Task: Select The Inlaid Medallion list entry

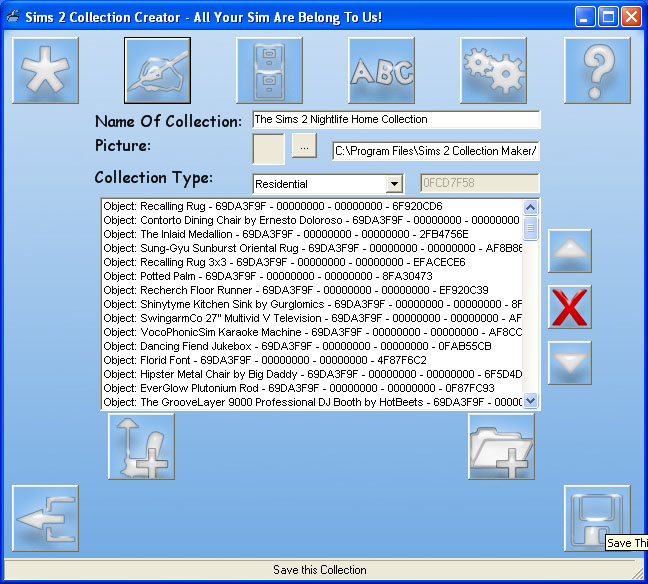Action: click(312, 234)
